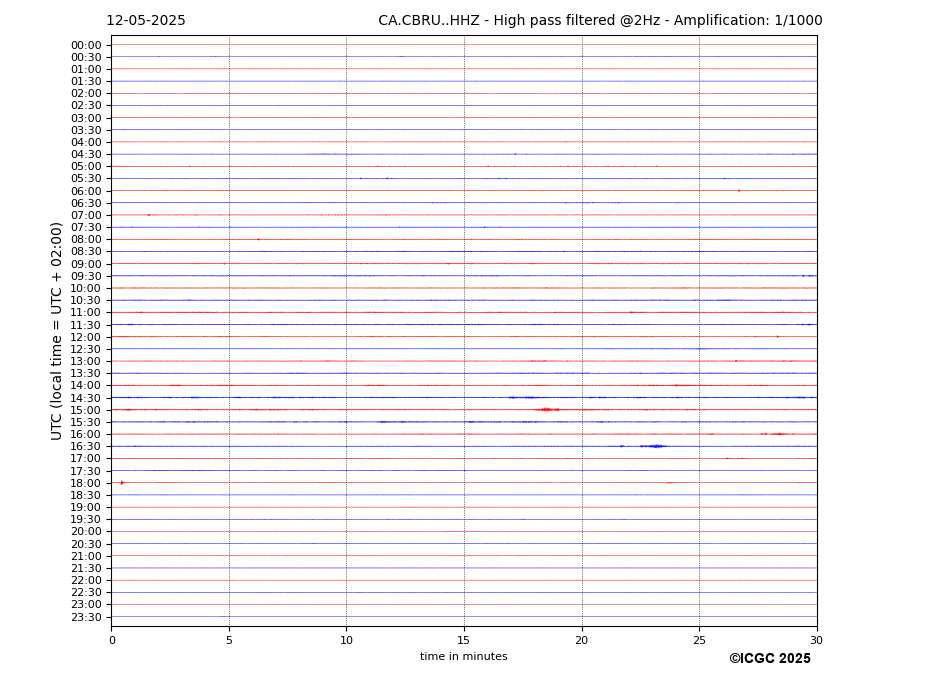
Task: Click the x-axis tick label 25
Action: pyautogui.click(x=699, y=640)
